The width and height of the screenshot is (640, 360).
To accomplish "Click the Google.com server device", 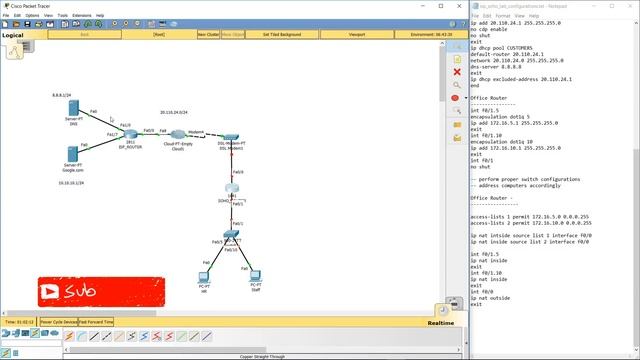I will pos(73,154).
